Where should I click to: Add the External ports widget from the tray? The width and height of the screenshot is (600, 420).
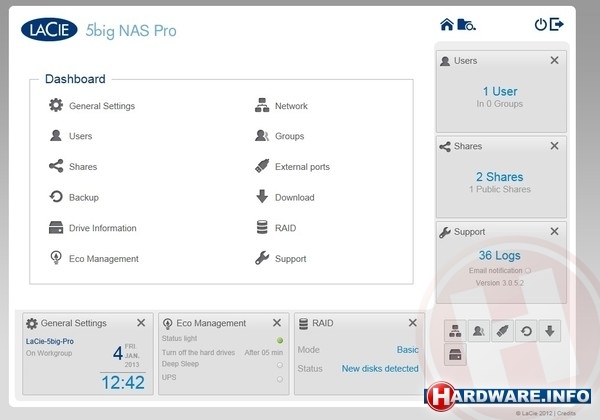[502, 331]
